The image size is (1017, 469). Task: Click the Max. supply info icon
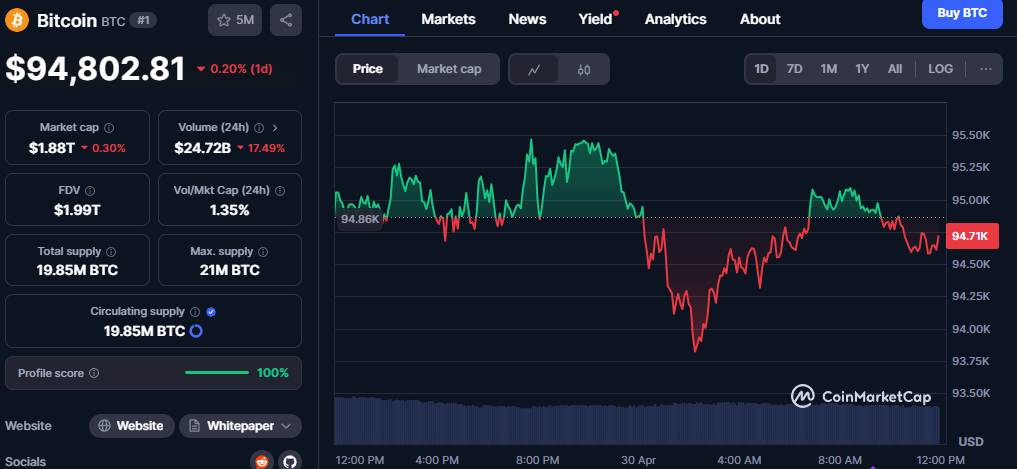click(x=263, y=252)
